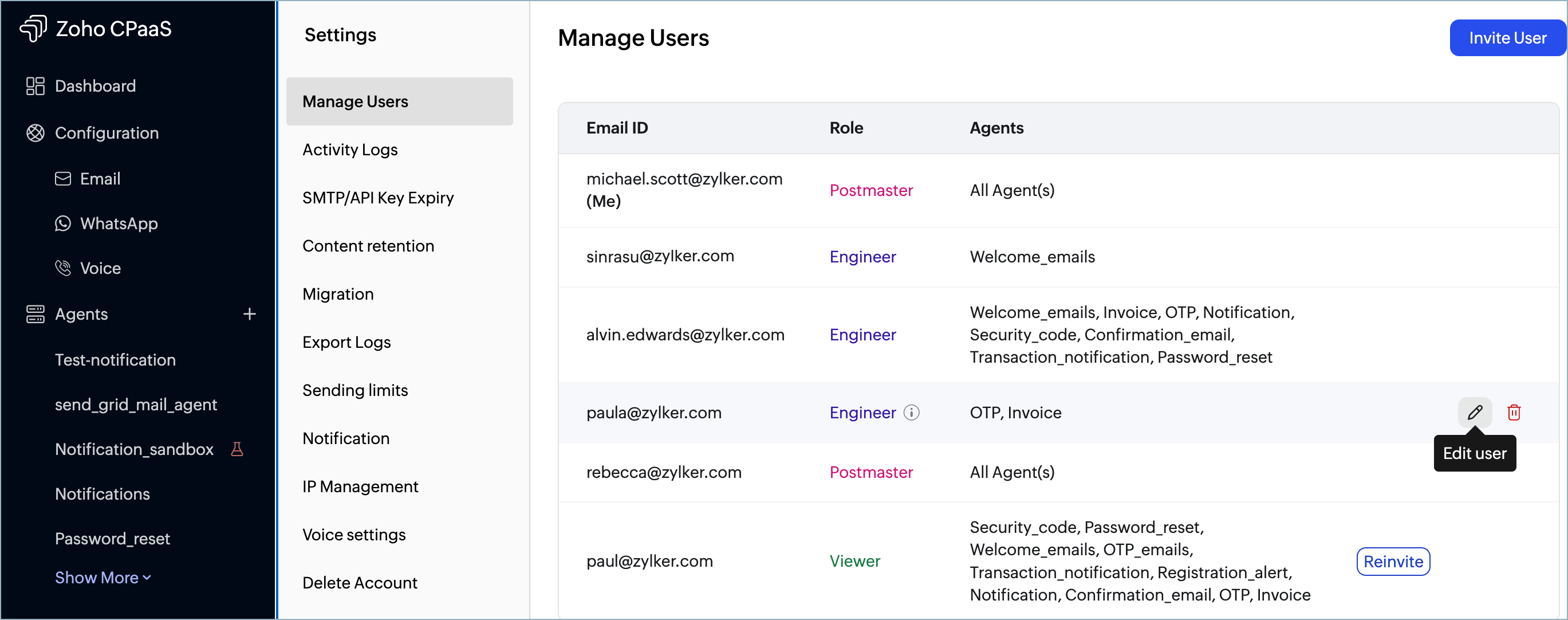The width and height of the screenshot is (1568, 620).
Task: Open Activity Logs settings
Action: click(x=350, y=149)
